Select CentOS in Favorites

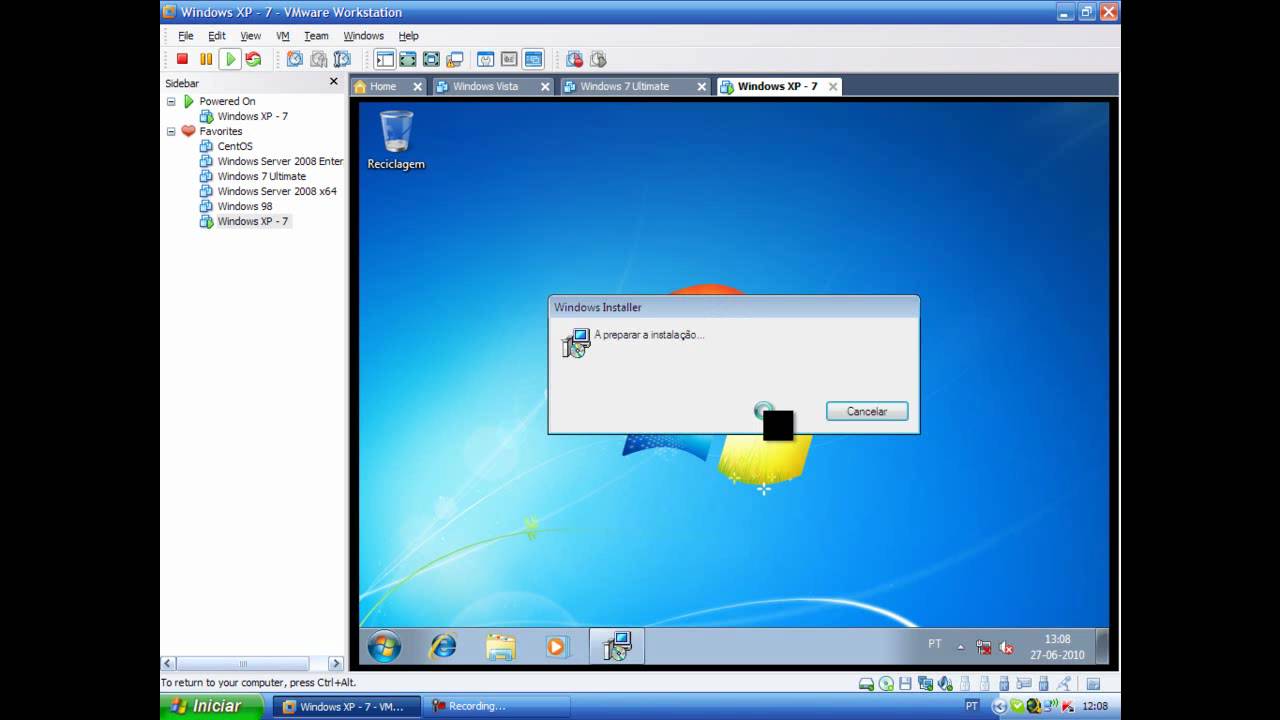[x=235, y=146]
